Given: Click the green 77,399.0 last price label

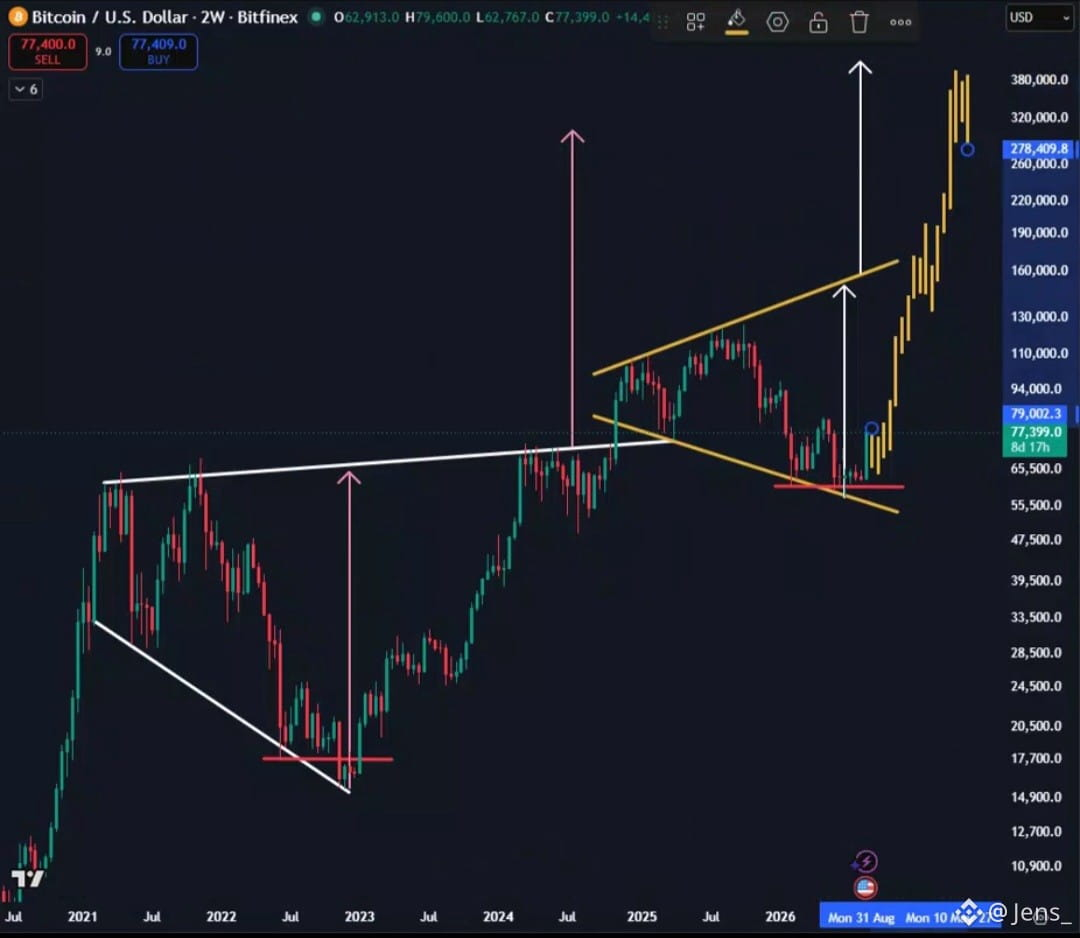Looking at the screenshot, I should (1035, 432).
